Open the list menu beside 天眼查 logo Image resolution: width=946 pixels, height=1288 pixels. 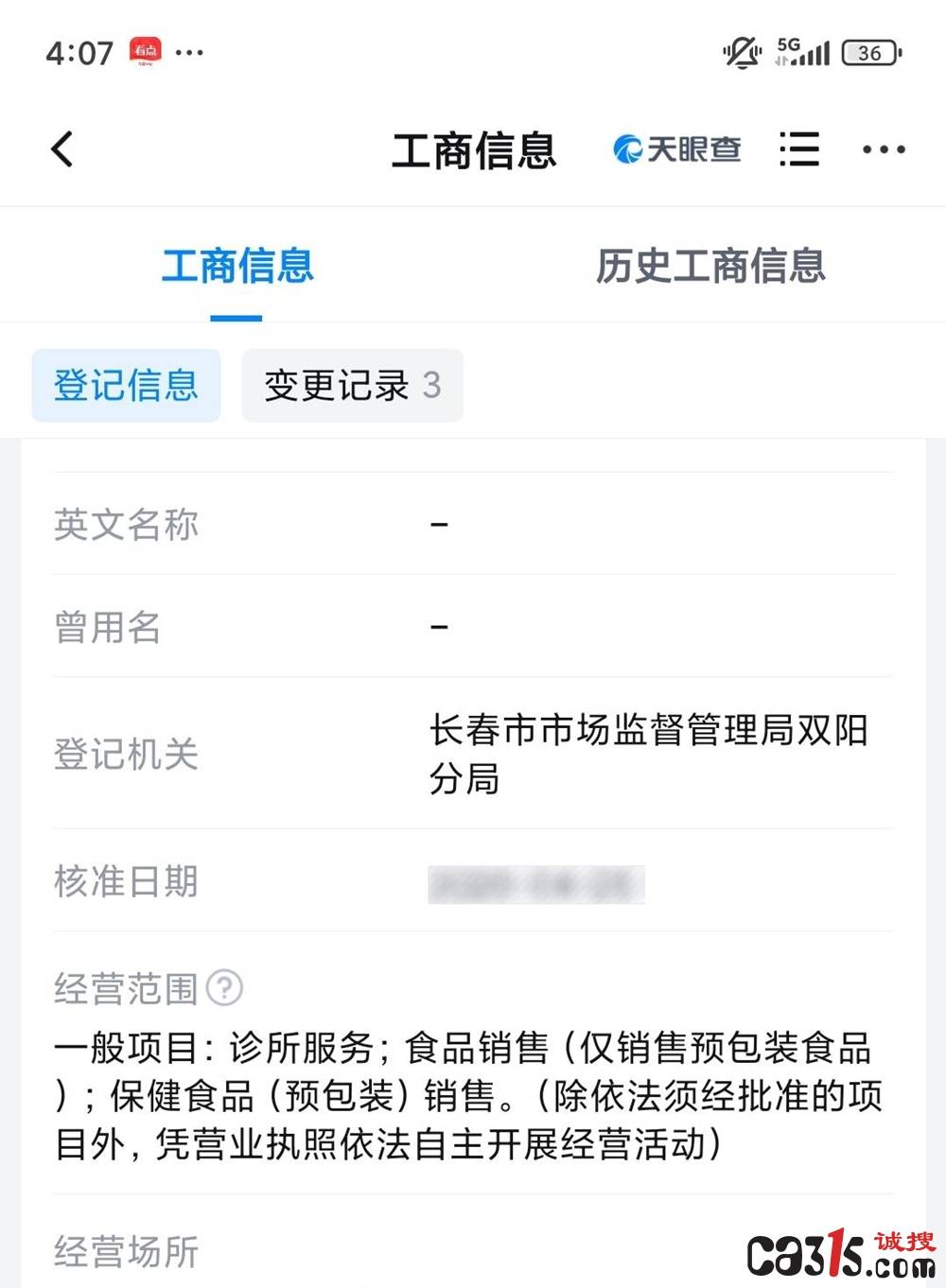[x=799, y=149]
